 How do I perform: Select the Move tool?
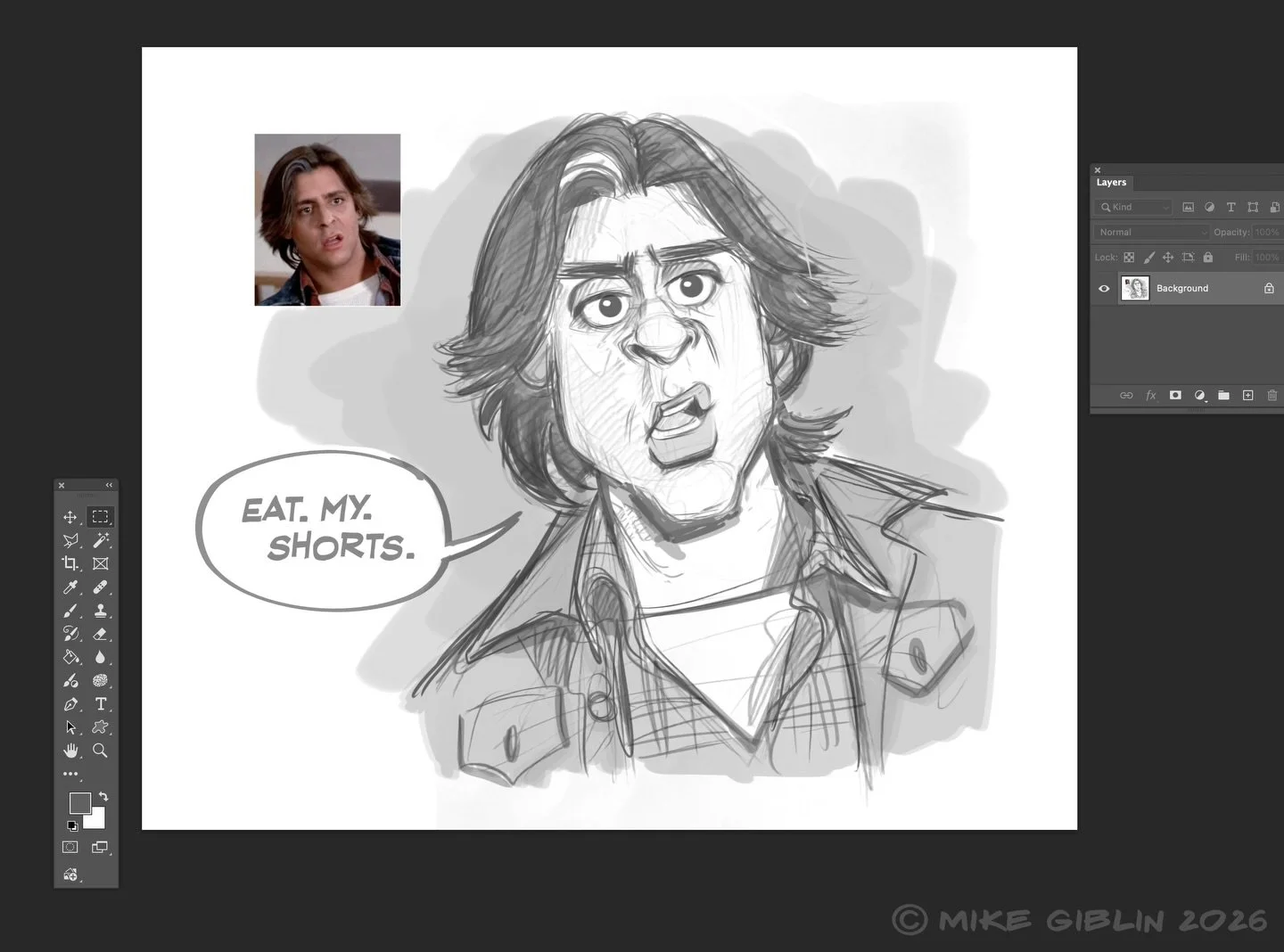[x=70, y=517]
